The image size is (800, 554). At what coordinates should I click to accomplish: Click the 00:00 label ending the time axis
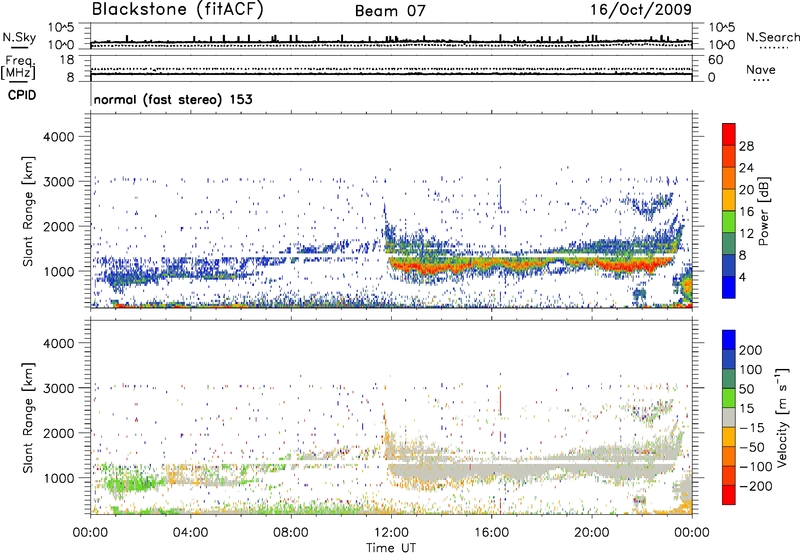tap(692, 533)
